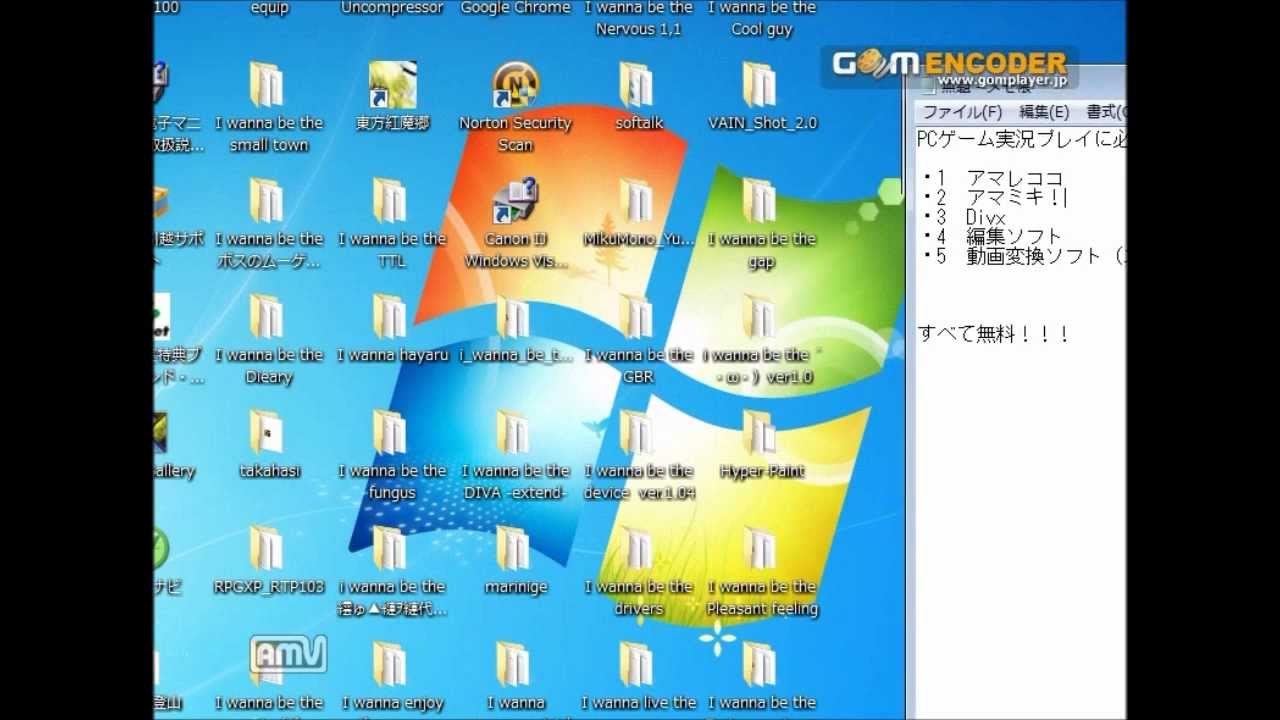Click the '・4 編集ソフト' line
This screenshot has height=720, width=1280.
pyautogui.click(x=991, y=237)
